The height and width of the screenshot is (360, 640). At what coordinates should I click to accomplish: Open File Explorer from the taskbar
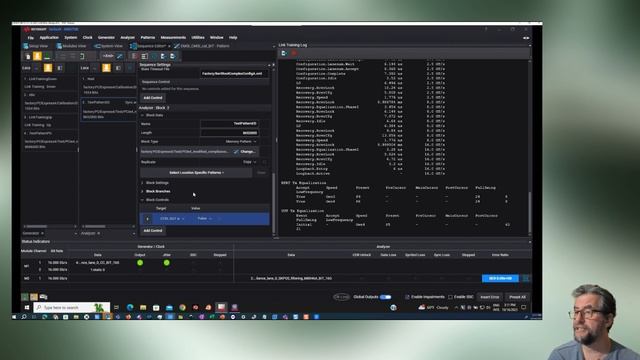(143, 307)
